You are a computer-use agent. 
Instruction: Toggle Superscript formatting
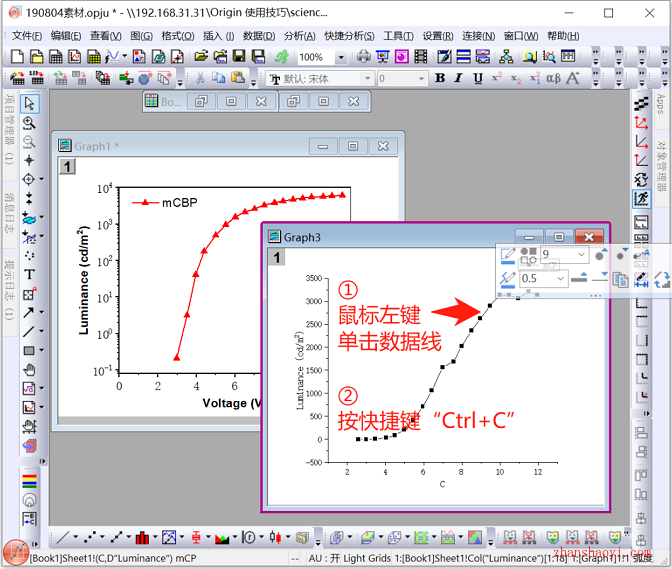click(x=497, y=78)
